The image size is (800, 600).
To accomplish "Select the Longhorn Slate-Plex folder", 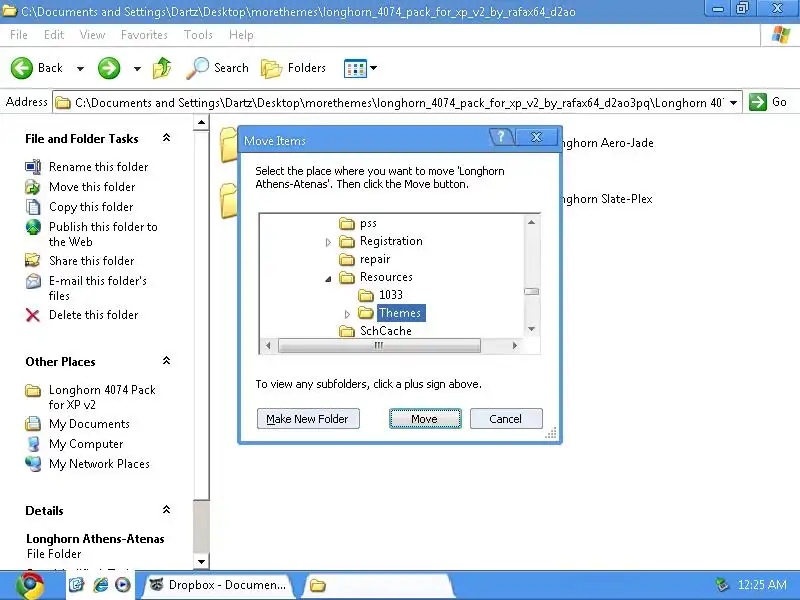I will [x=606, y=199].
